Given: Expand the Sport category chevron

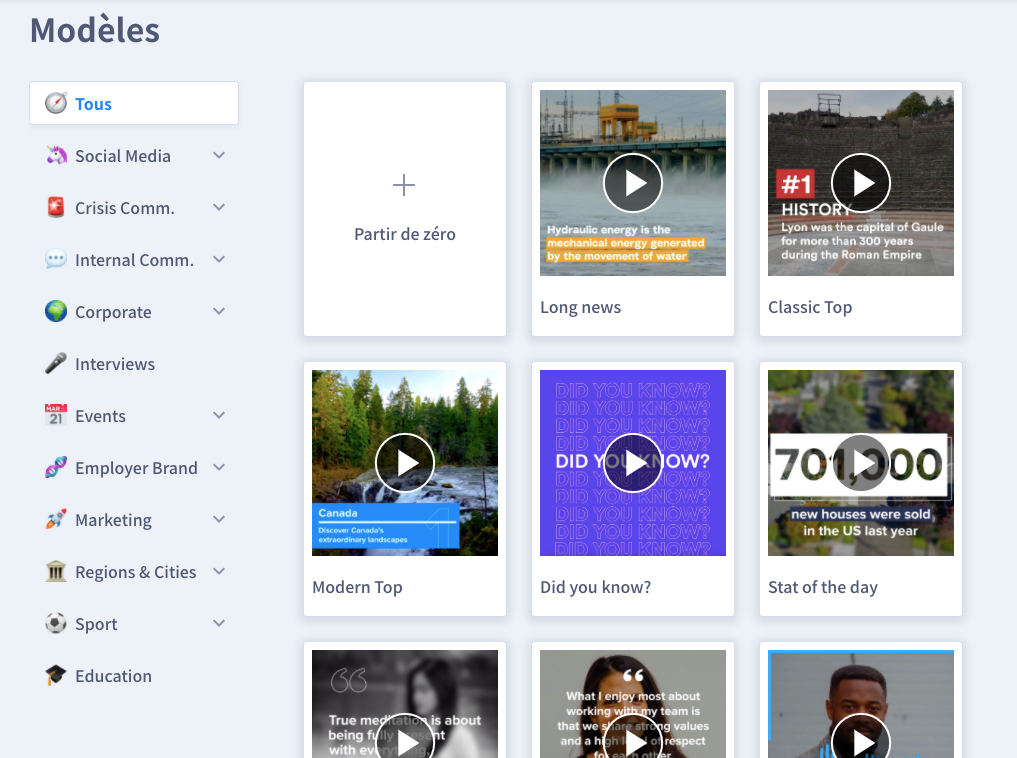Looking at the screenshot, I should point(219,623).
